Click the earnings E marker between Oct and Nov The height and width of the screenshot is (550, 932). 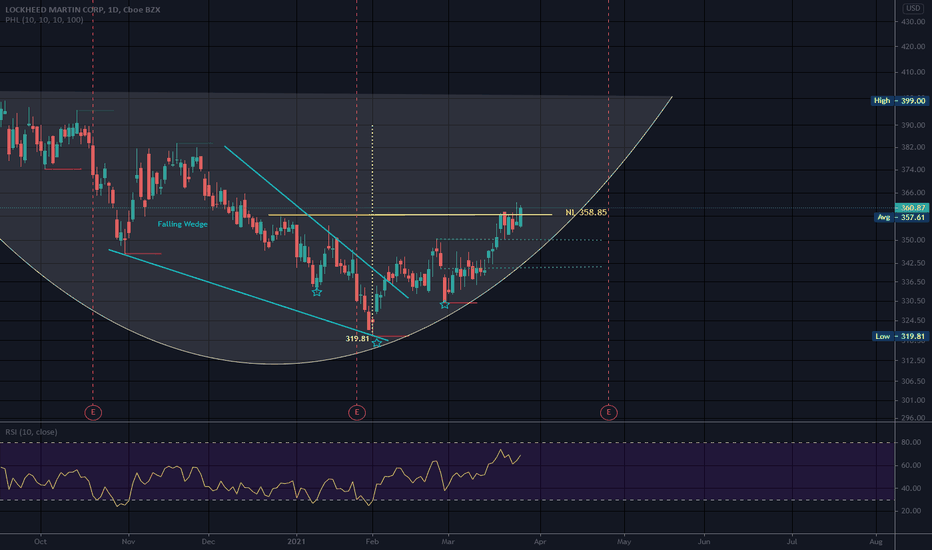pos(93,412)
